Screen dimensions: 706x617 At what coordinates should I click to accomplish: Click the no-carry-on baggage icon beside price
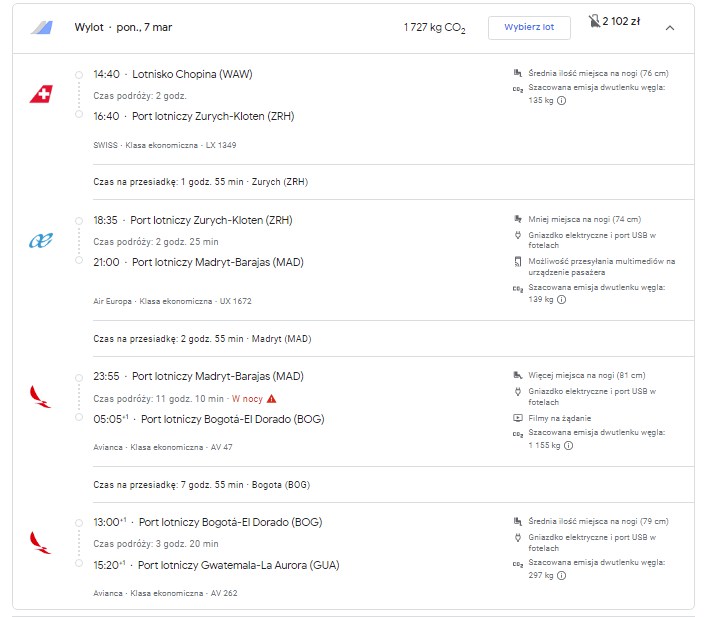[x=594, y=21]
